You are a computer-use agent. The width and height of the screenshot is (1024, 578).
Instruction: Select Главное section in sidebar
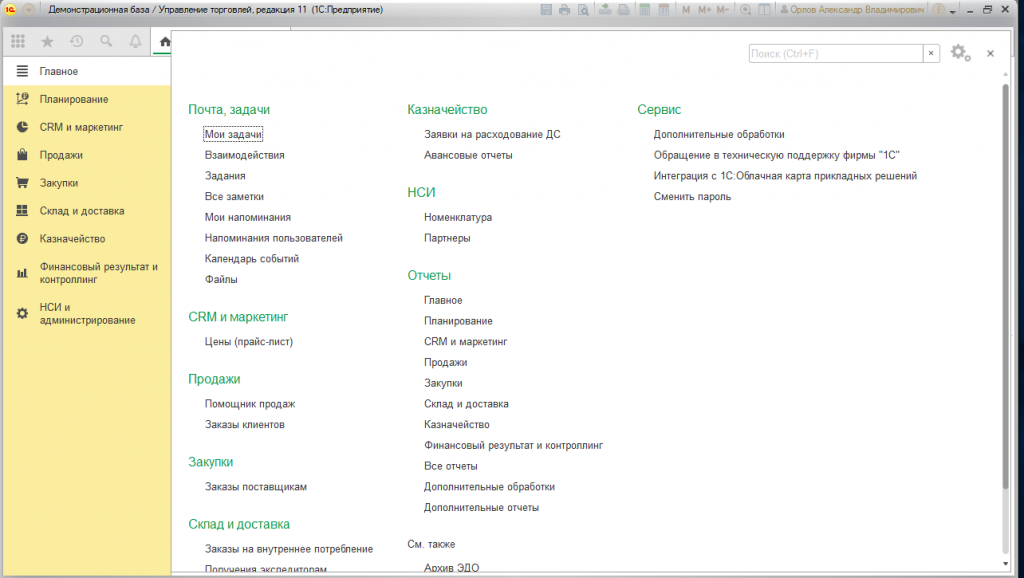pos(86,71)
